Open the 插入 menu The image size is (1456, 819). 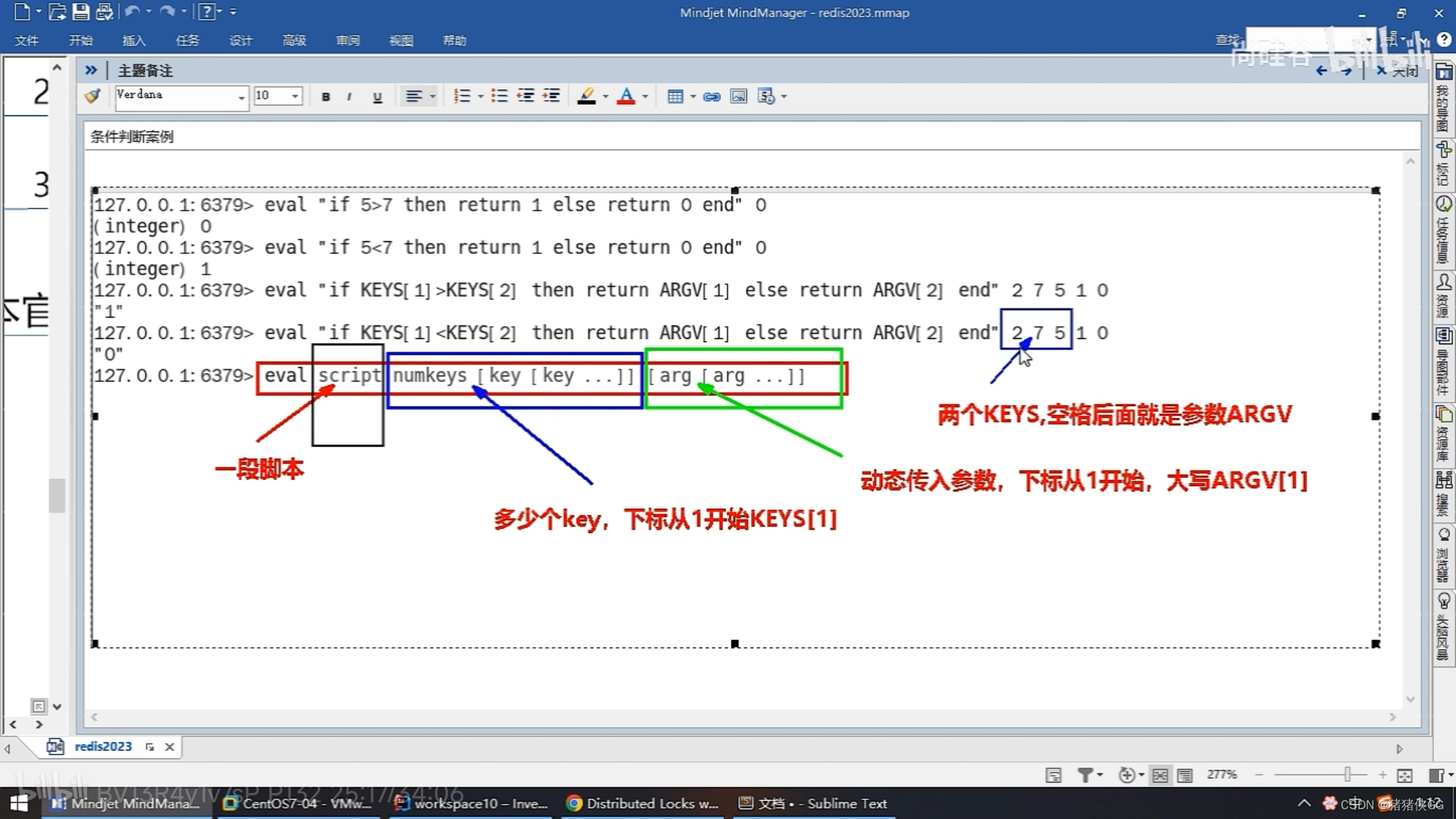133,40
